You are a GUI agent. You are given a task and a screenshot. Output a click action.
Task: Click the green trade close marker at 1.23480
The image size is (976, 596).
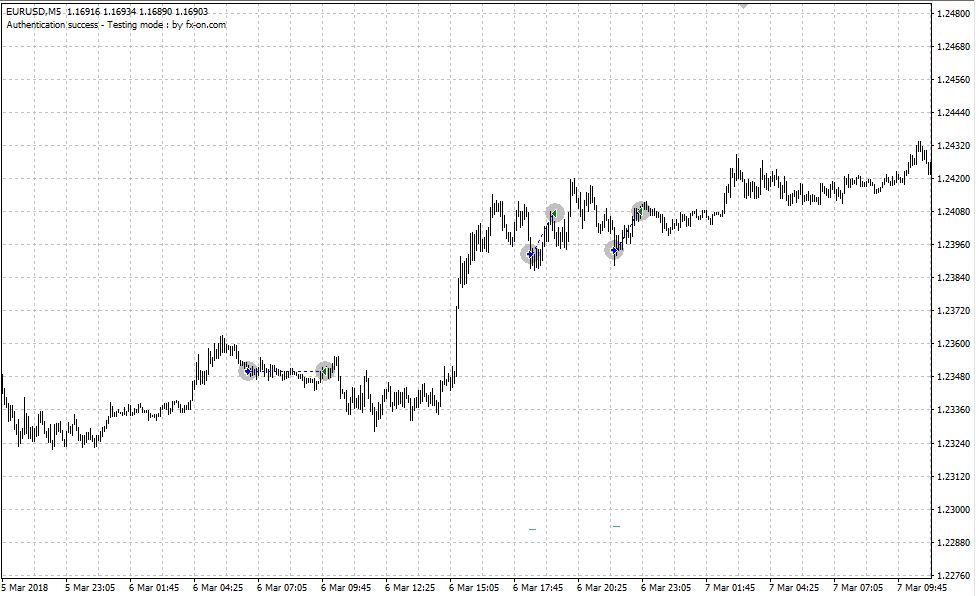tap(324, 371)
